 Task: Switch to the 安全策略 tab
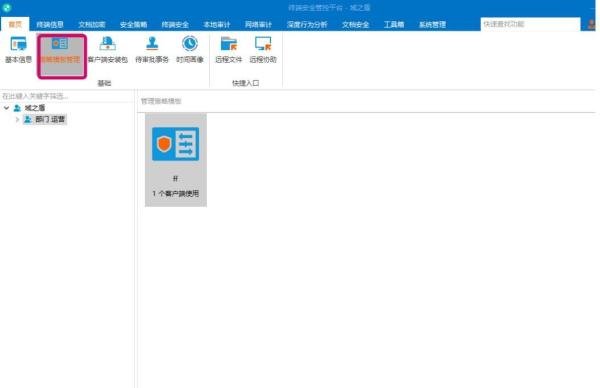[x=134, y=24]
